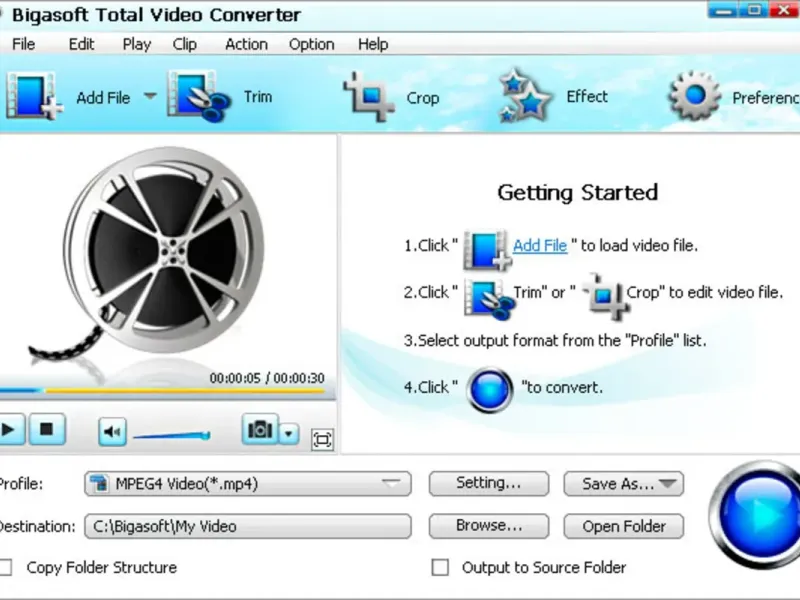The height and width of the screenshot is (600, 800).
Task: Take a snapshot with the camera icon
Action: pos(260,429)
